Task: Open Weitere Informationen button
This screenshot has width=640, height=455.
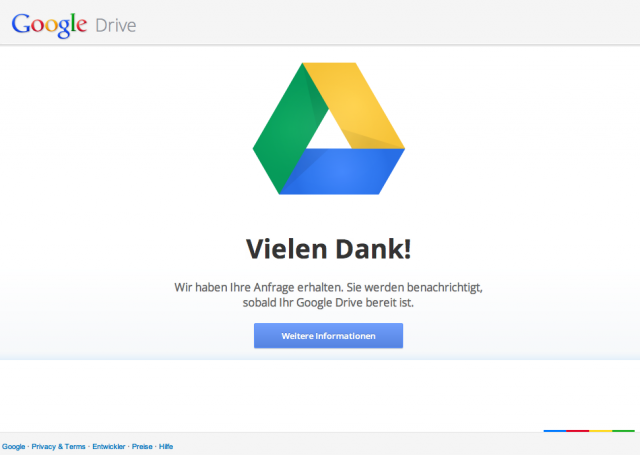Action: tap(328, 336)
